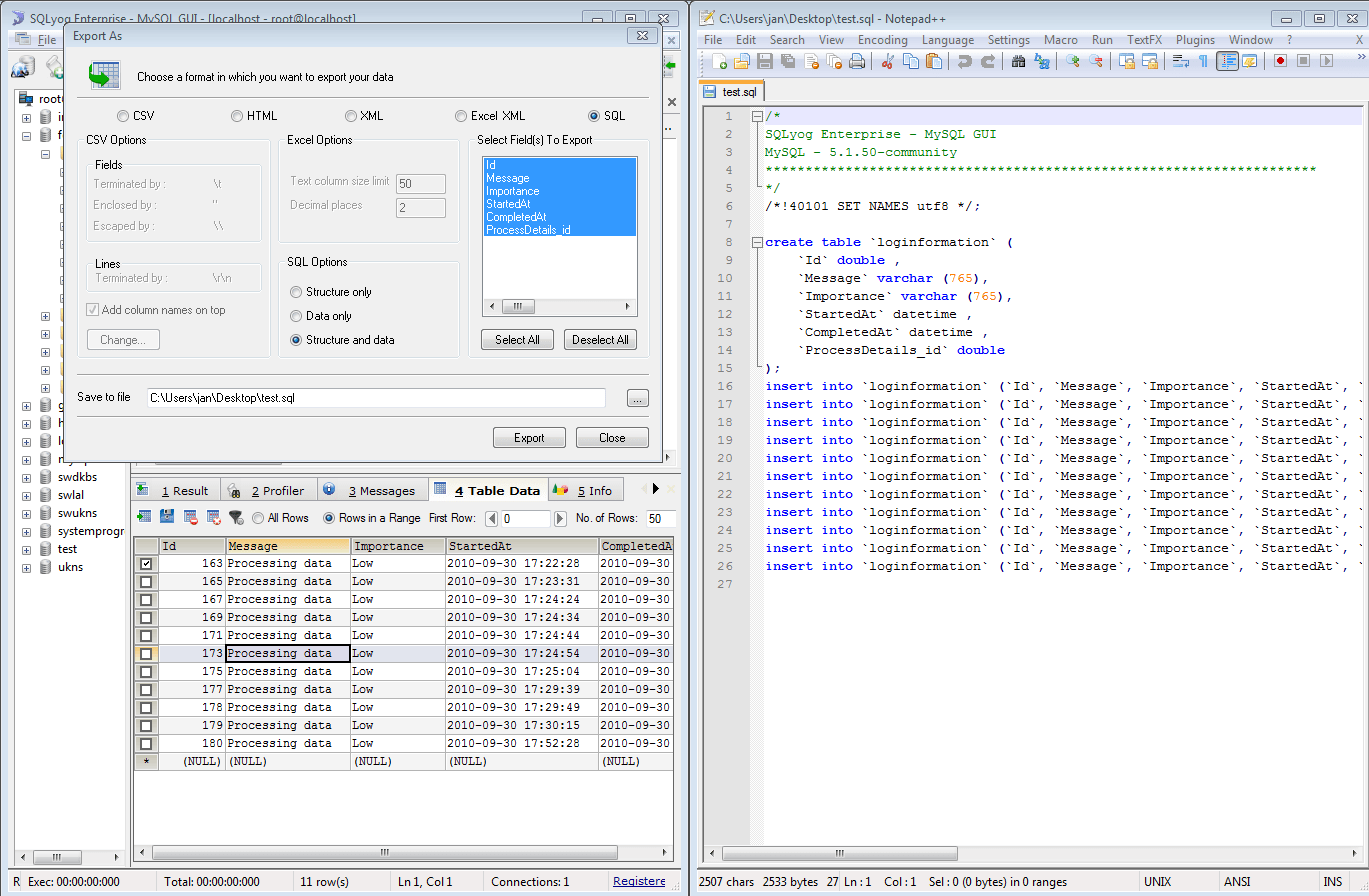This screenshot has height=896, width=1369.
Task: Click the Deselect All fields button
Action: point(600,340)
